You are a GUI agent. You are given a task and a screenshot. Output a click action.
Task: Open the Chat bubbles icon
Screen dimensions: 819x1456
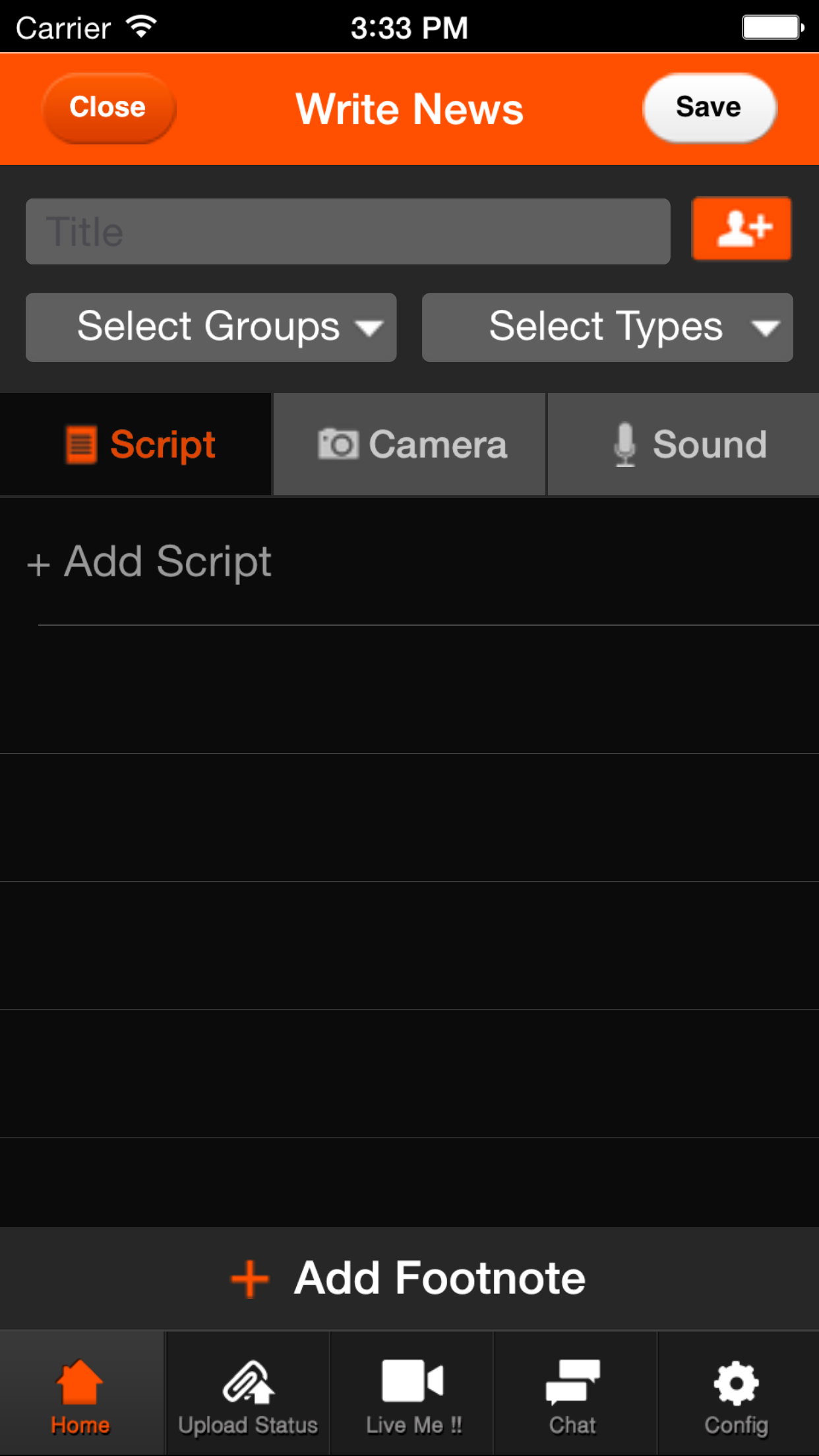(x=572, y=1381)
